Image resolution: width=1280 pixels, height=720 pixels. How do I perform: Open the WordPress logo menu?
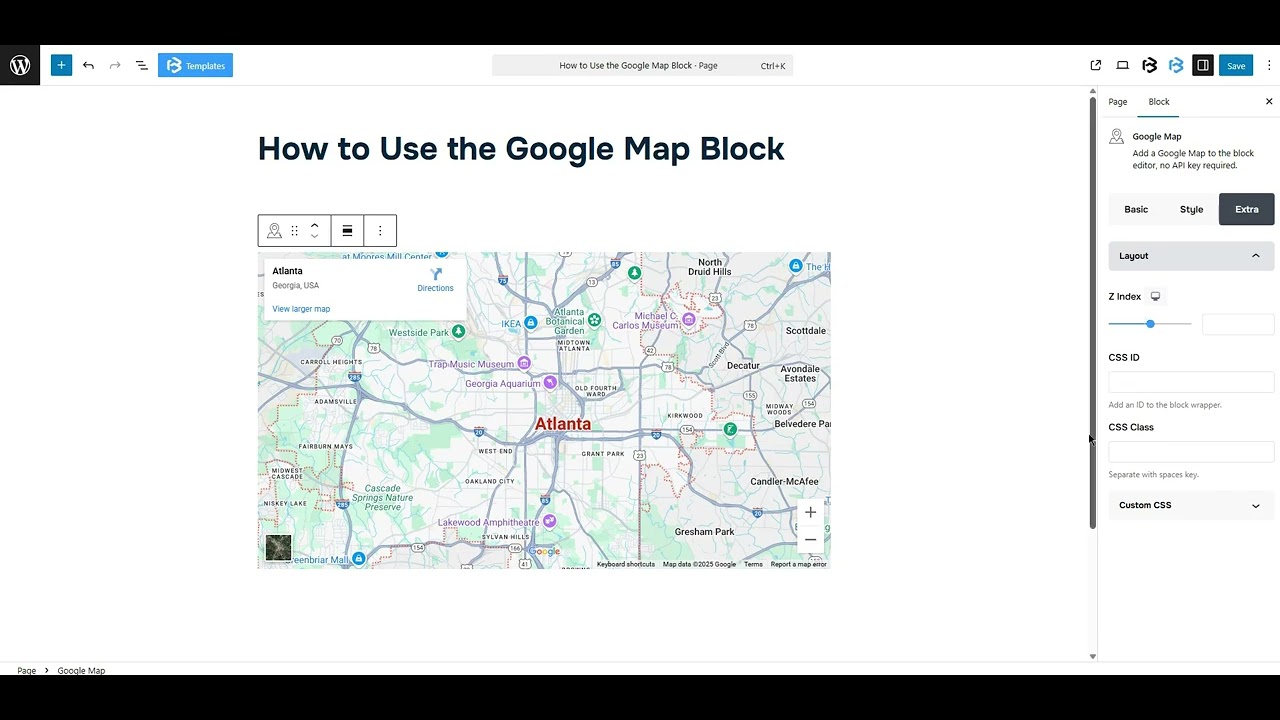(x=20, y=65)
